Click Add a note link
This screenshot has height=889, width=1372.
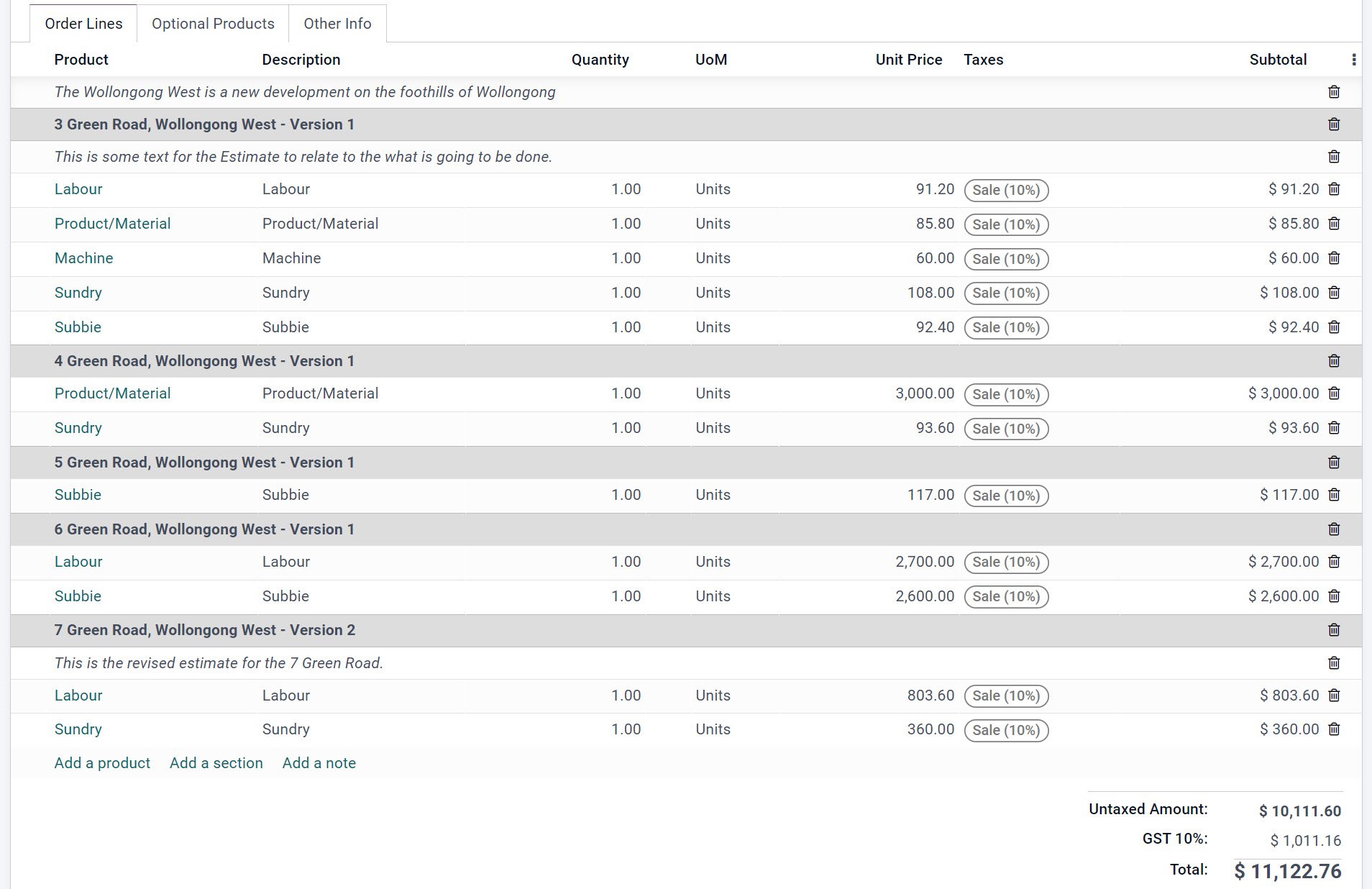pyautogui.click(x=319, y=763)
